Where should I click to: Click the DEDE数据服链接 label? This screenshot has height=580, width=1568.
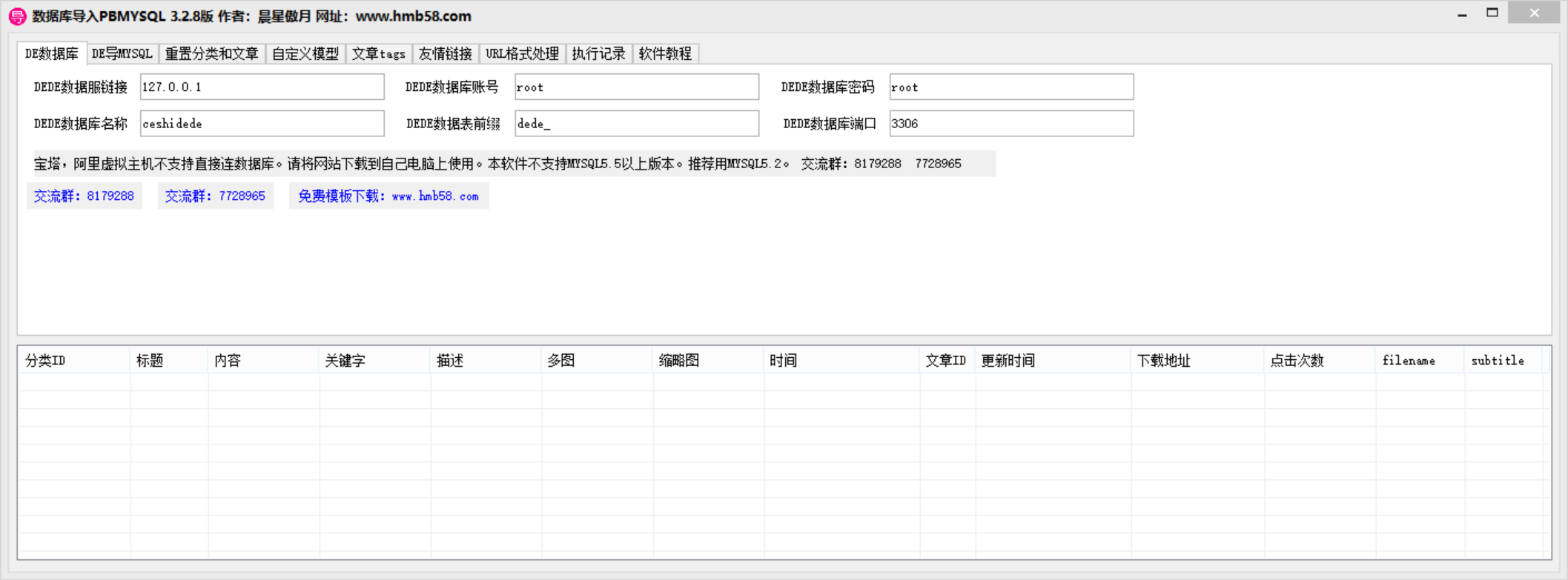[81, 87]
